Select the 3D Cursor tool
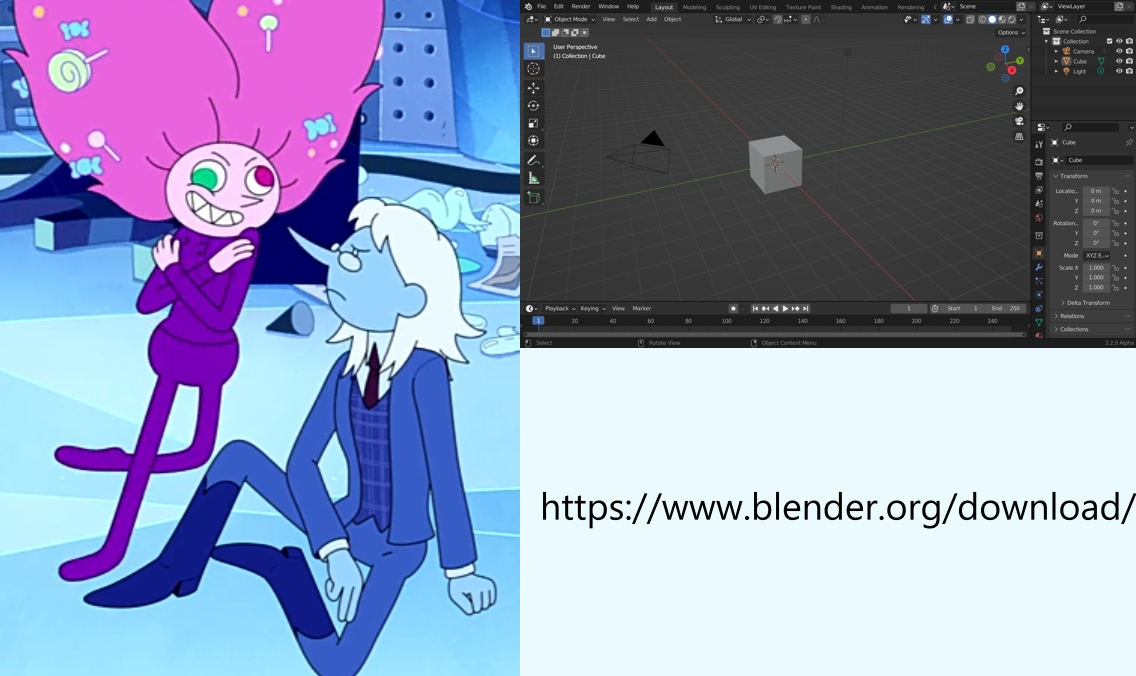 (x=533, y=69)
